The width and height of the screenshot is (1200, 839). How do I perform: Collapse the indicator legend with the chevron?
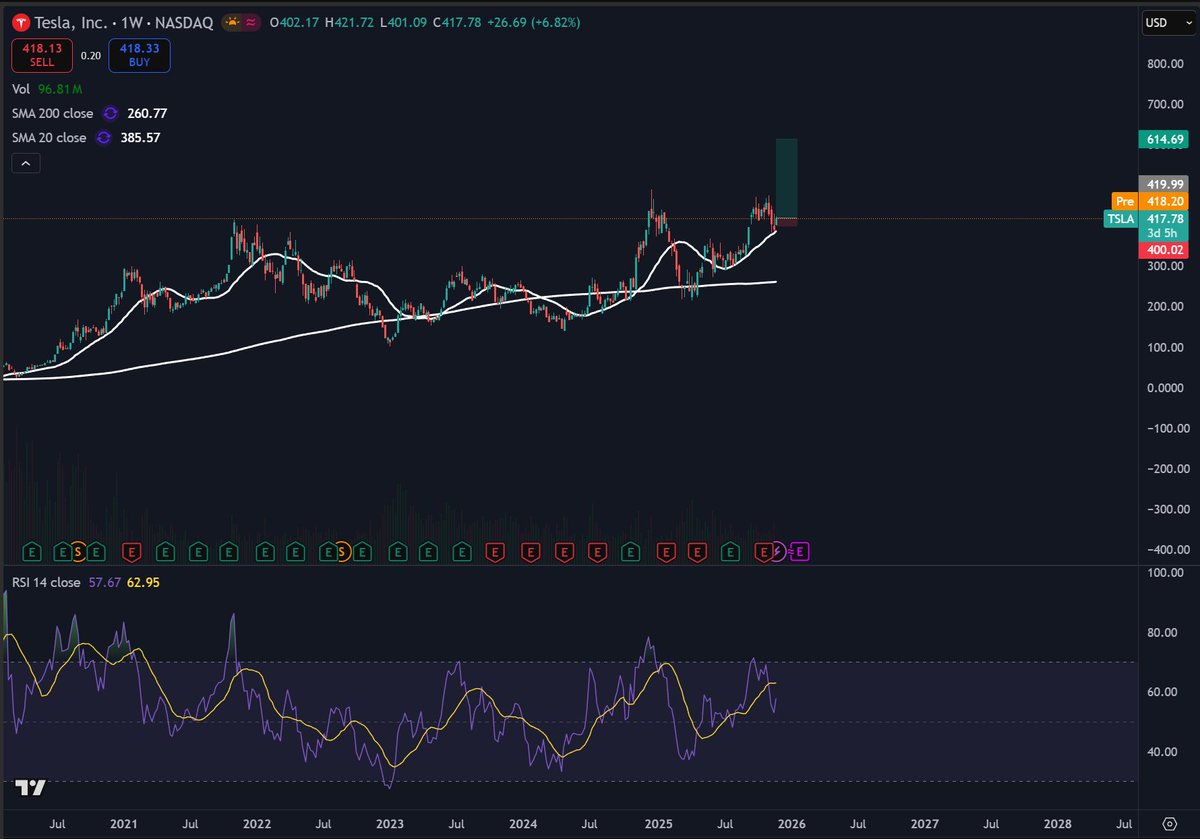click(25, 162)
